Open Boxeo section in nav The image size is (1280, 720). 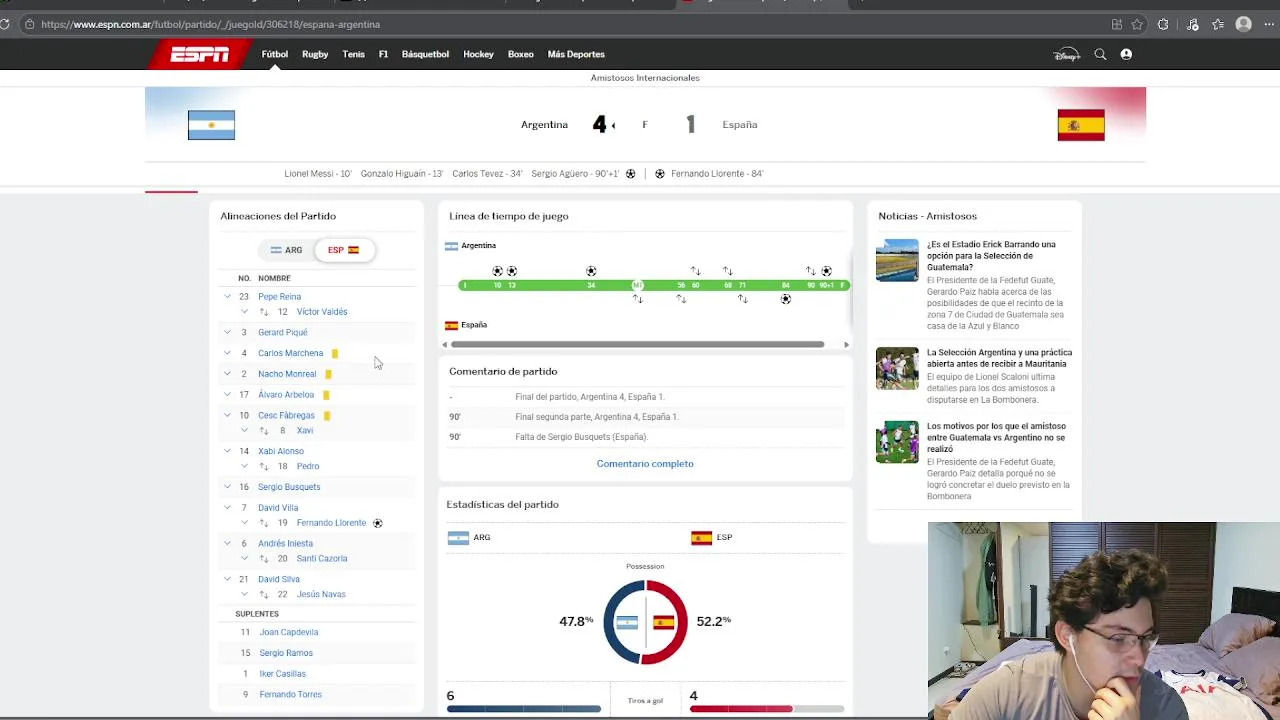(521, 54)
